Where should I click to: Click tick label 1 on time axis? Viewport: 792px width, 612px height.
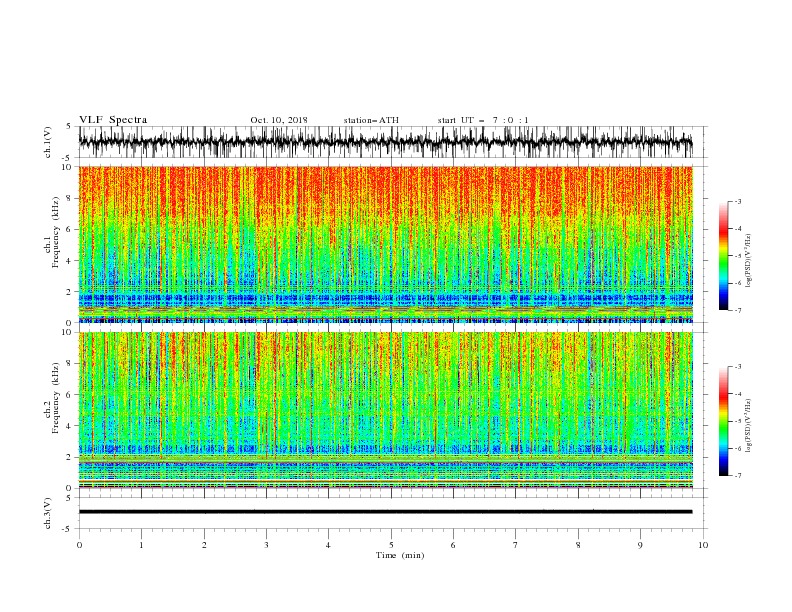coord(141,545)
